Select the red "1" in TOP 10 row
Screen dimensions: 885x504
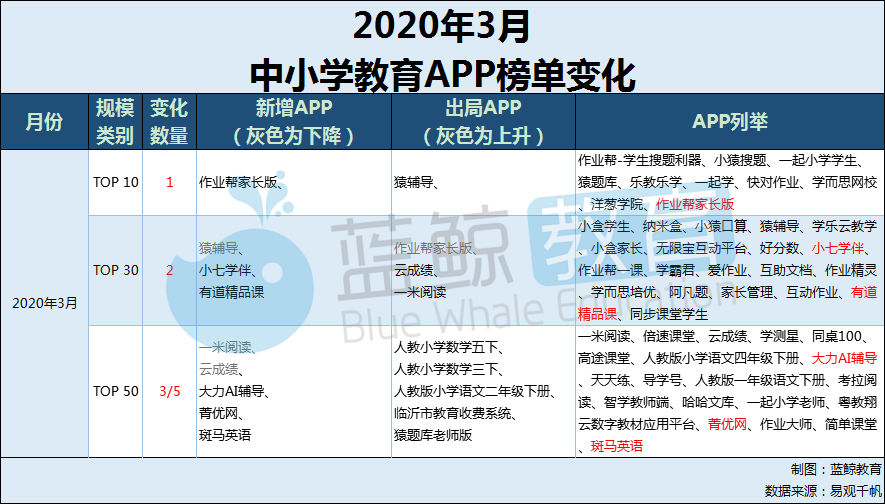coord(170,182)
